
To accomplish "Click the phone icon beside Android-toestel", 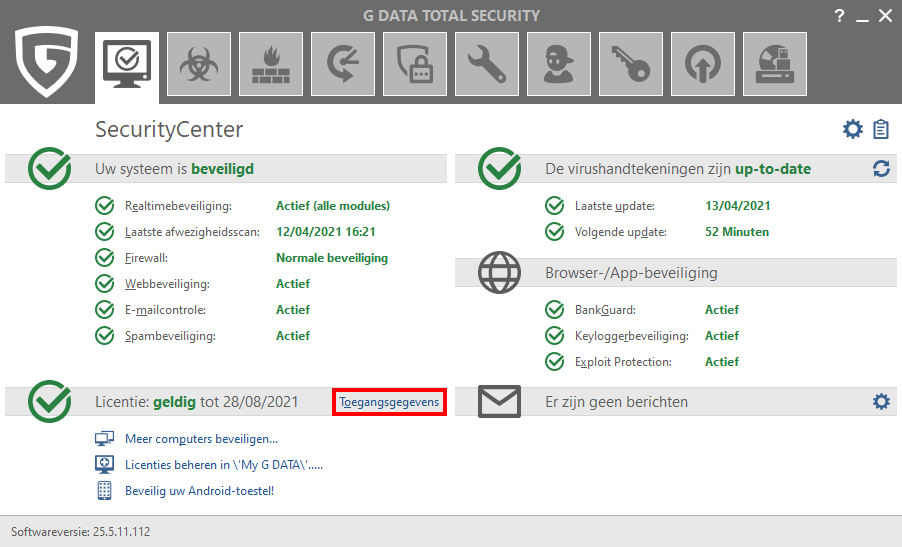I will 104,491.
